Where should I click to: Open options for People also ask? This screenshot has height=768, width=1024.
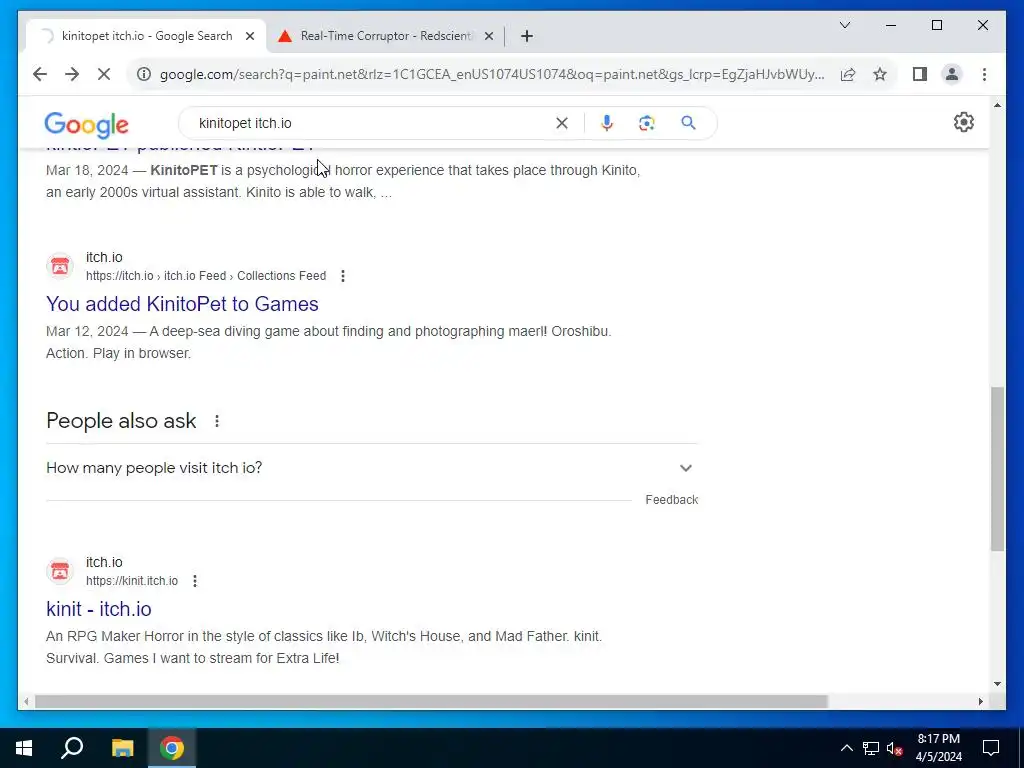click(217, 421)
